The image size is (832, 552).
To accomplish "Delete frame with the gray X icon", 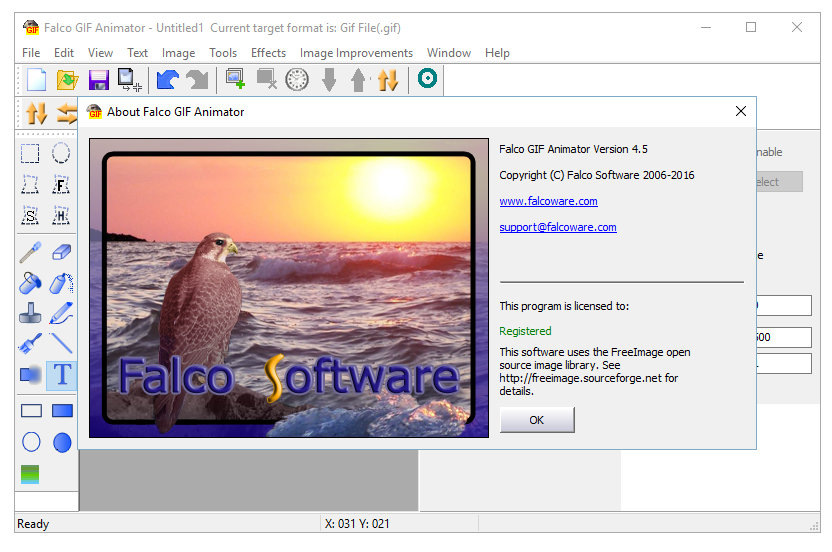I will point(266,79).
